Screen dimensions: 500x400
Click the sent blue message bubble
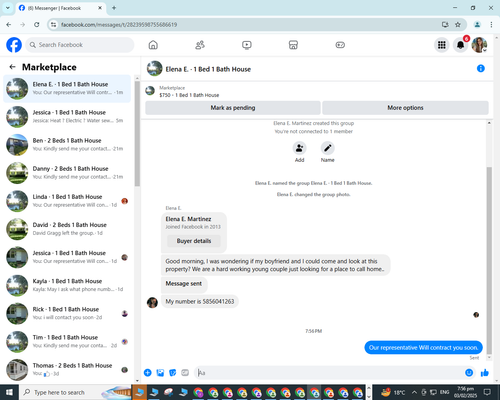[423, 347]
